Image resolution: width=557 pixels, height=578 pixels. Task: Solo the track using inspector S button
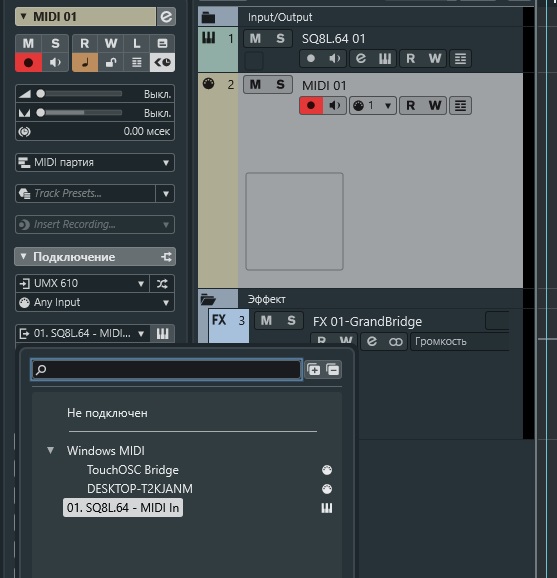tap(55, 43)
